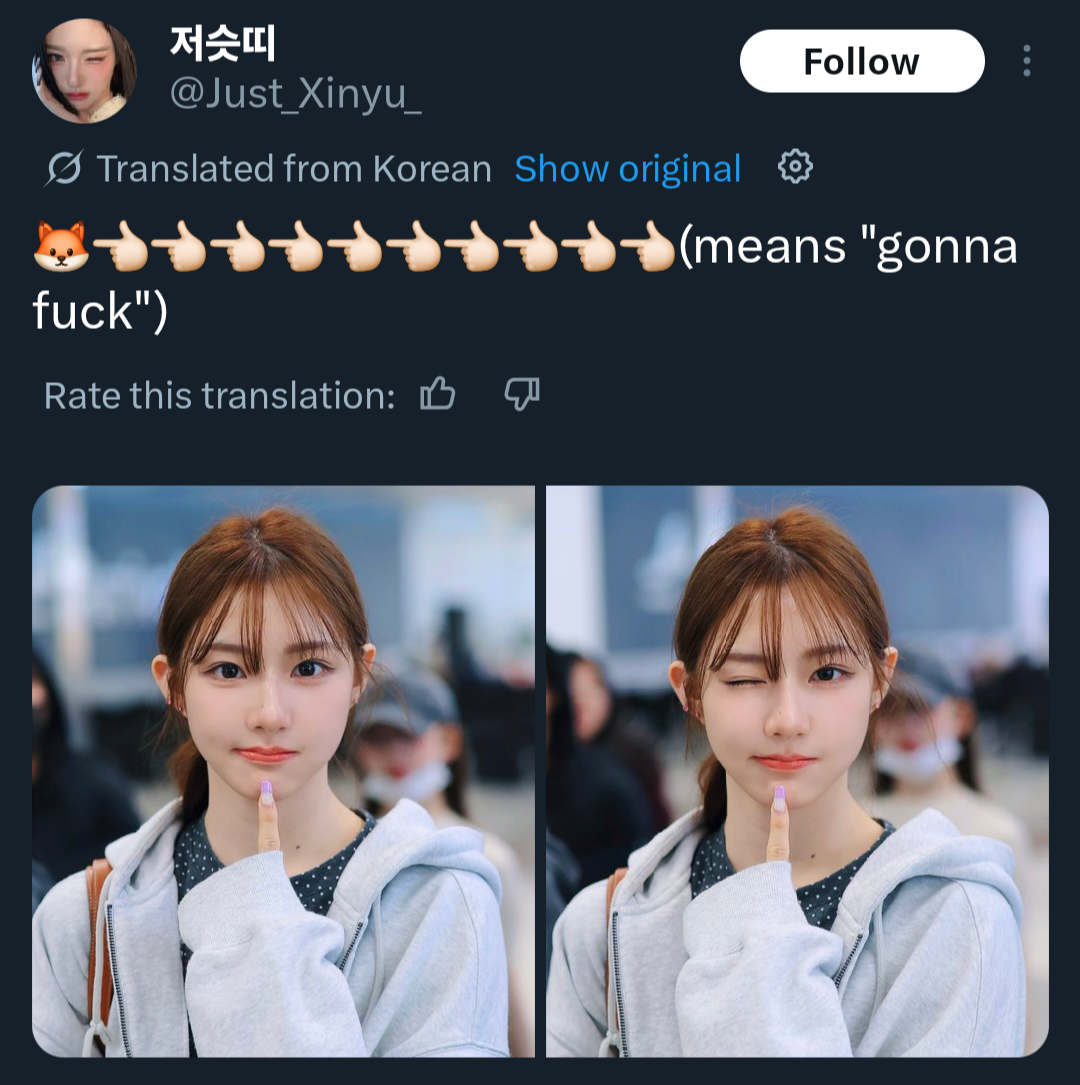This screenshot has width=1080, height=1085.
Task: Open the right winking photo
Action: point(797,771)
